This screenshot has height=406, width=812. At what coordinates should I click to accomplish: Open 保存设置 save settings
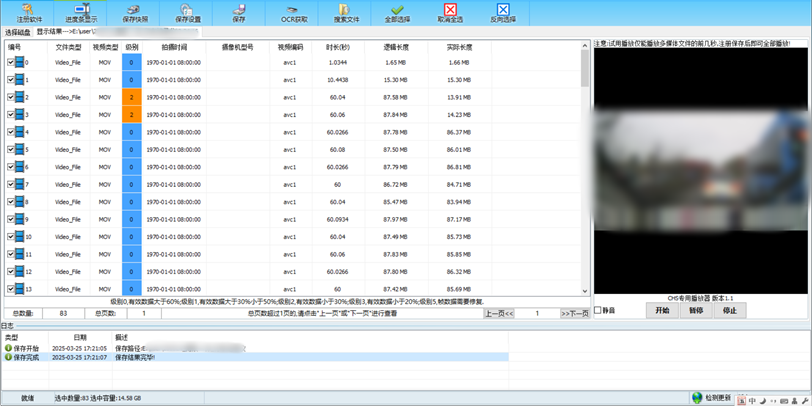[x=187, y=13]
